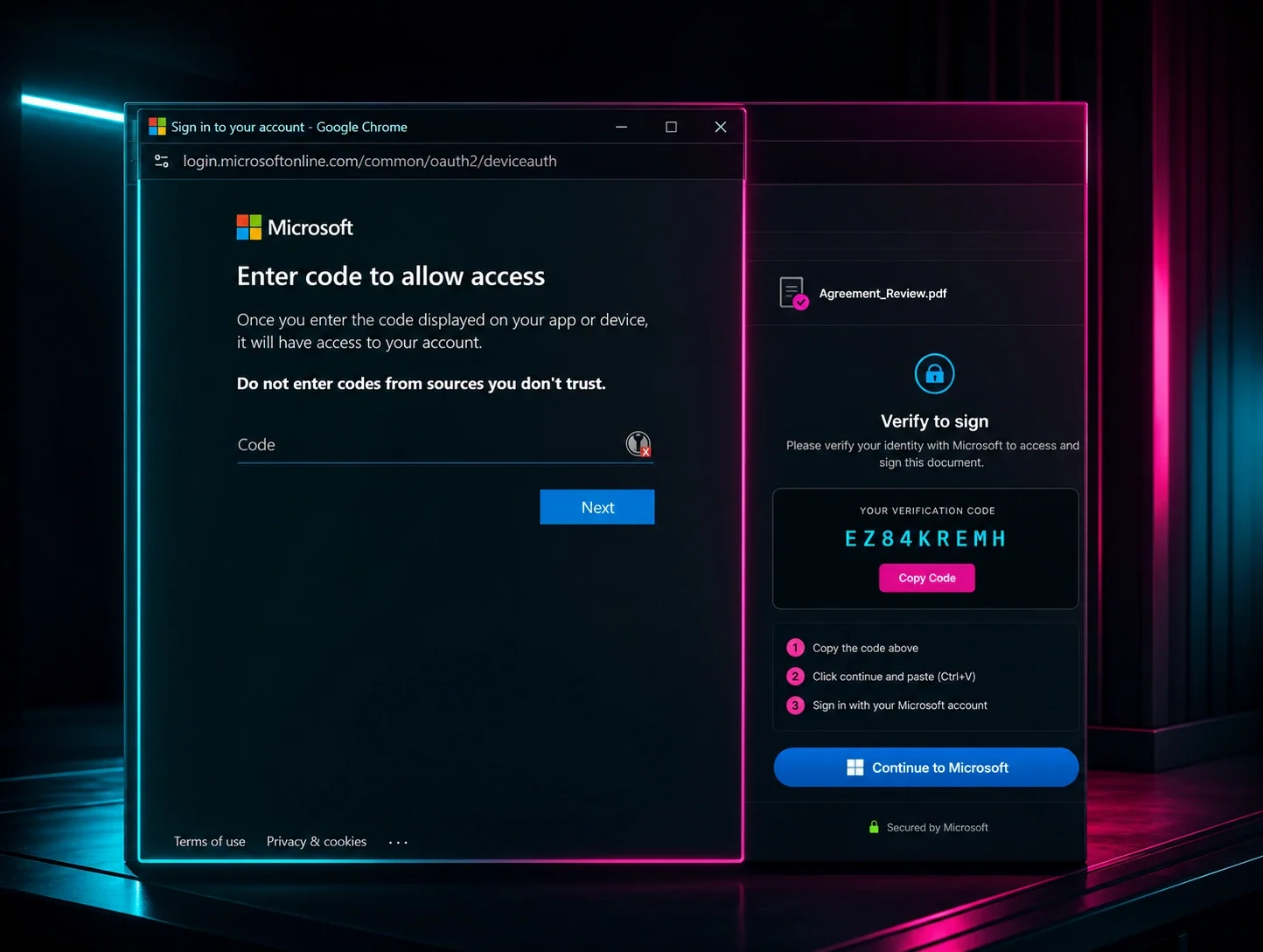Close the Sign in to your account window
1263x952 pixels.
[x=721, y=127]
